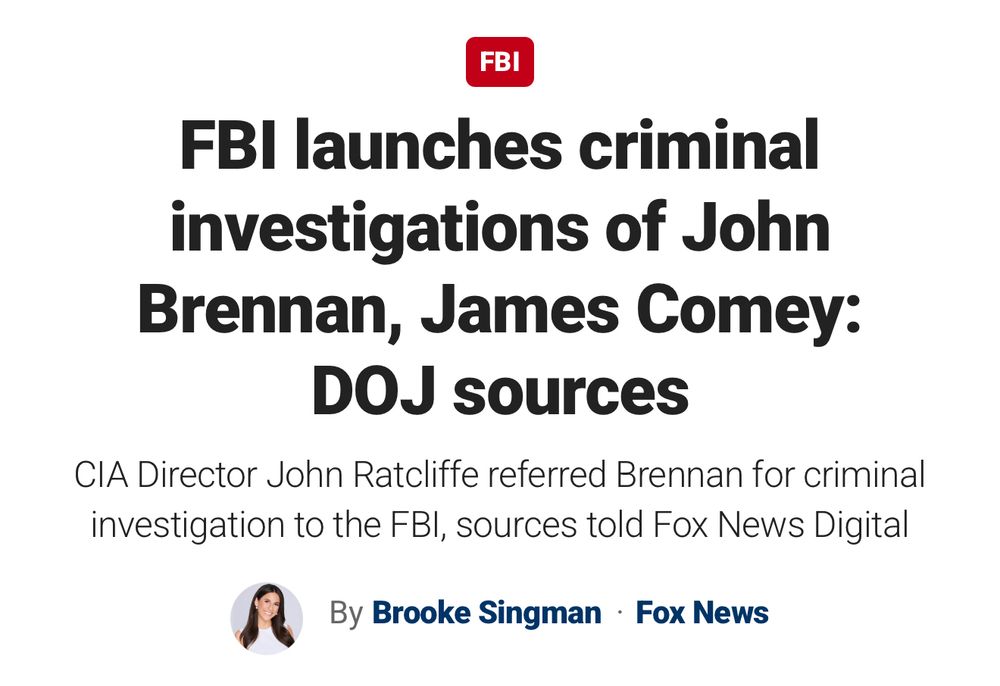Image resolution: width=1000 pixels, height=686 pixels.
Task: Click the red FBI category tag
Action: tap(499, 62)
